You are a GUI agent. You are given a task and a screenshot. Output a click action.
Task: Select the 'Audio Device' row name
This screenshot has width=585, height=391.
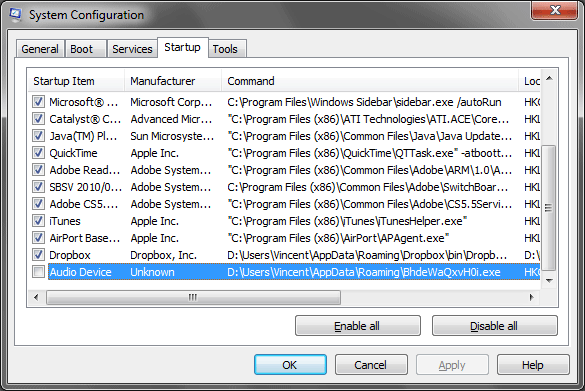81,272
